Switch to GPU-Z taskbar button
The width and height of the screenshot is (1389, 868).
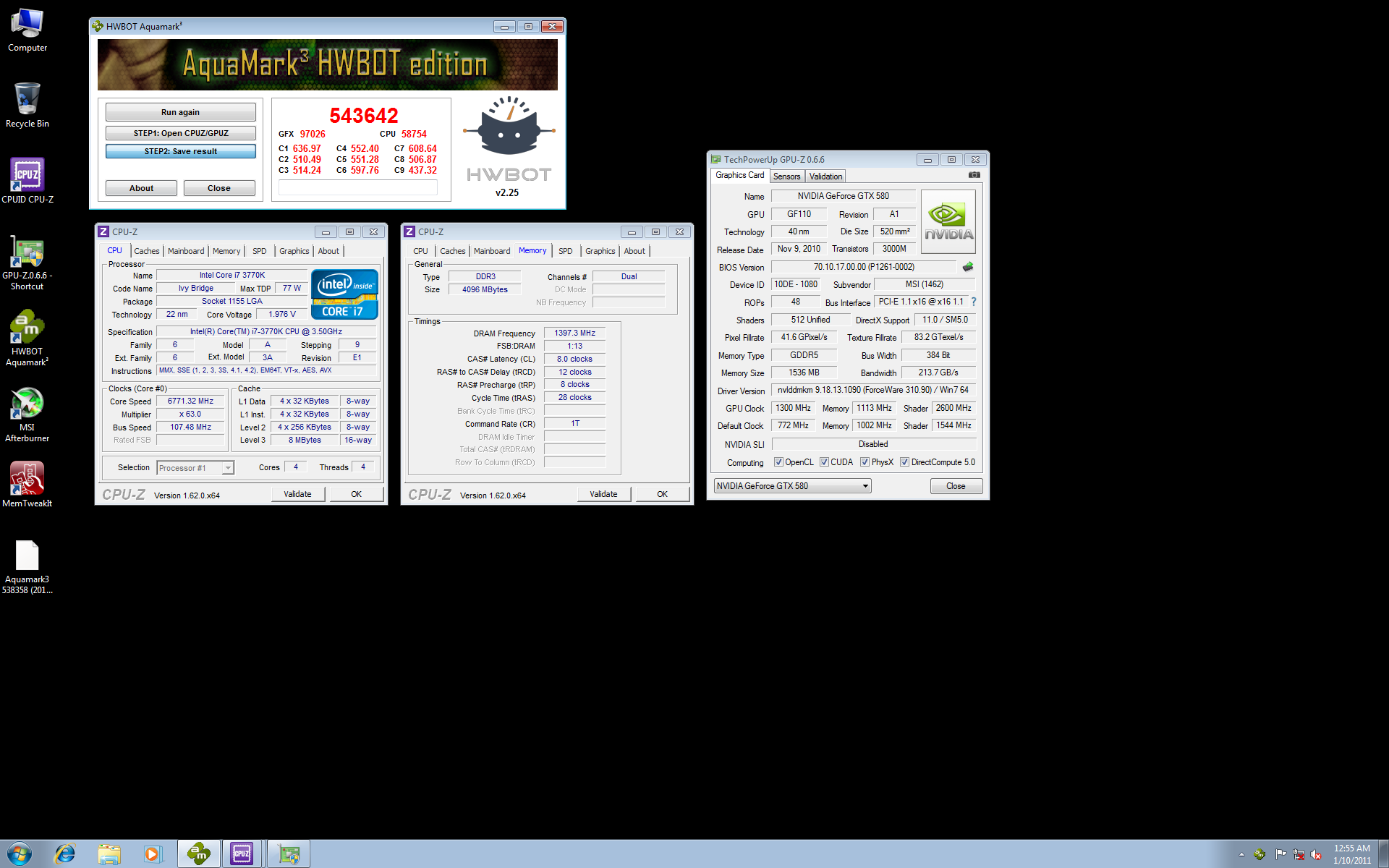tap(289, 854)
